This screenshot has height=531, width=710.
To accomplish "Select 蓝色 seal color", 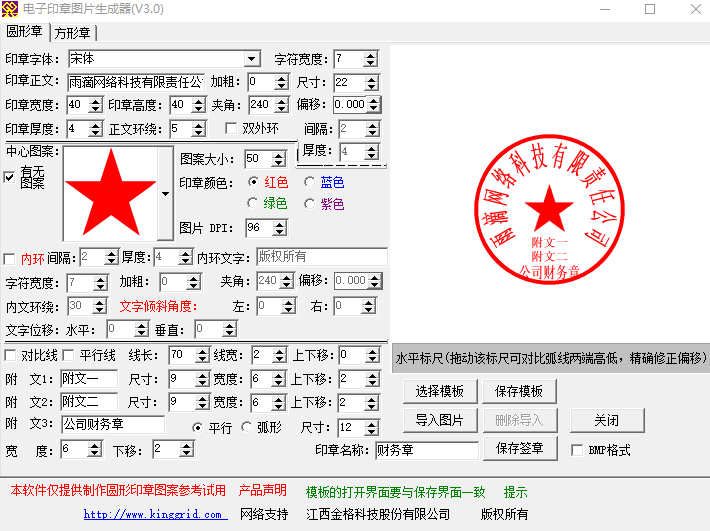I will tap(310, 182).
